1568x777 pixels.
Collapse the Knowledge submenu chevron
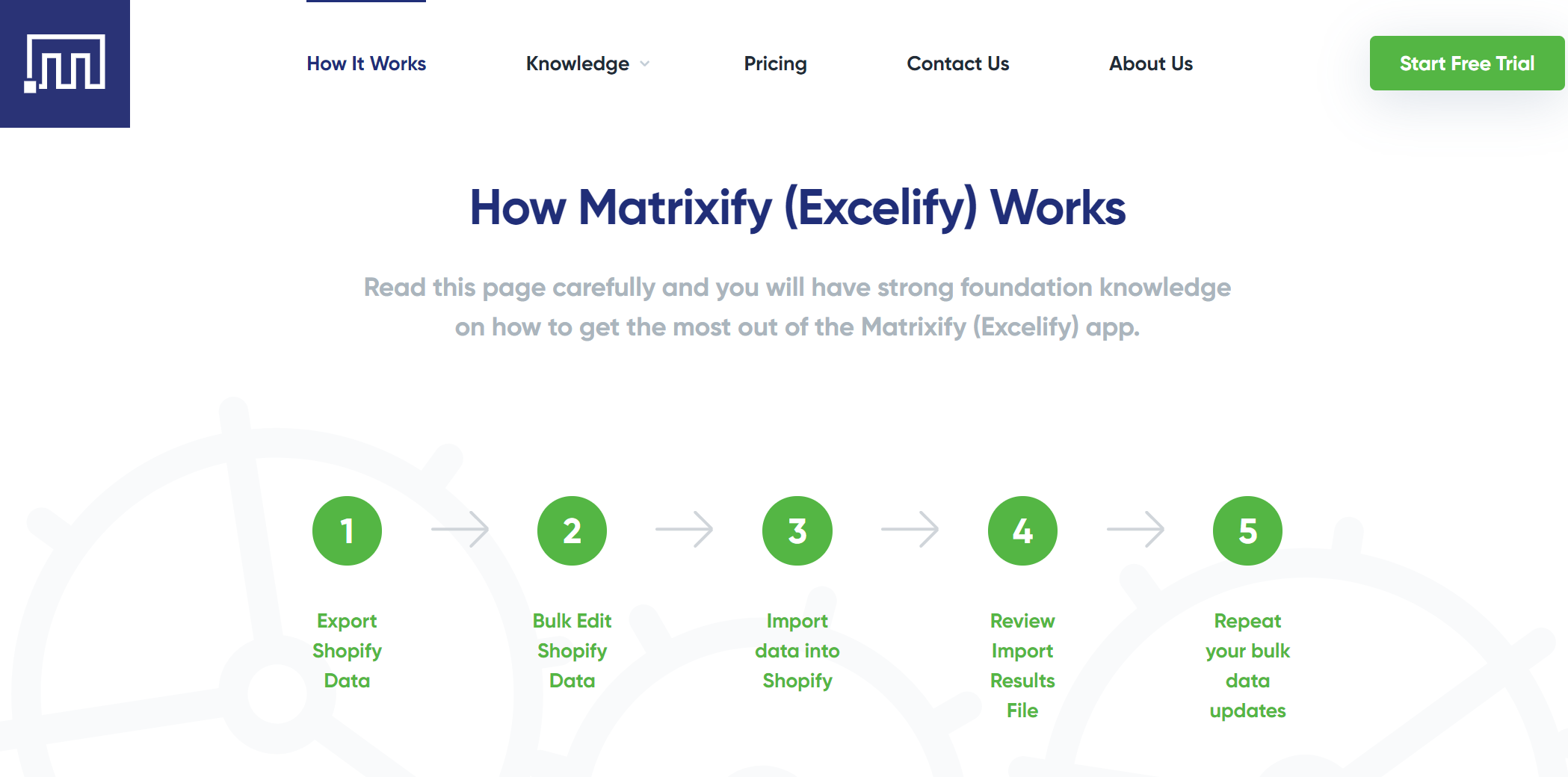point(644,65)
